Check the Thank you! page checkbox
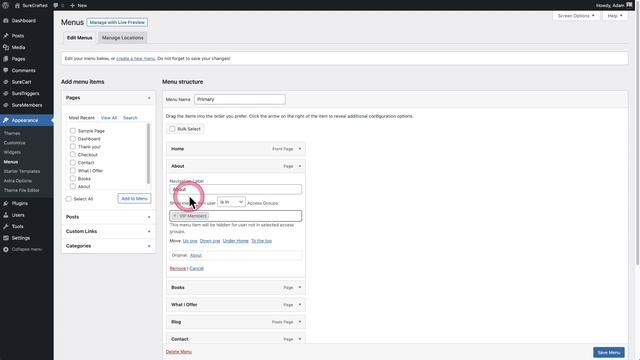The height and width of the screenshot is (360, 640). point(73,147)
